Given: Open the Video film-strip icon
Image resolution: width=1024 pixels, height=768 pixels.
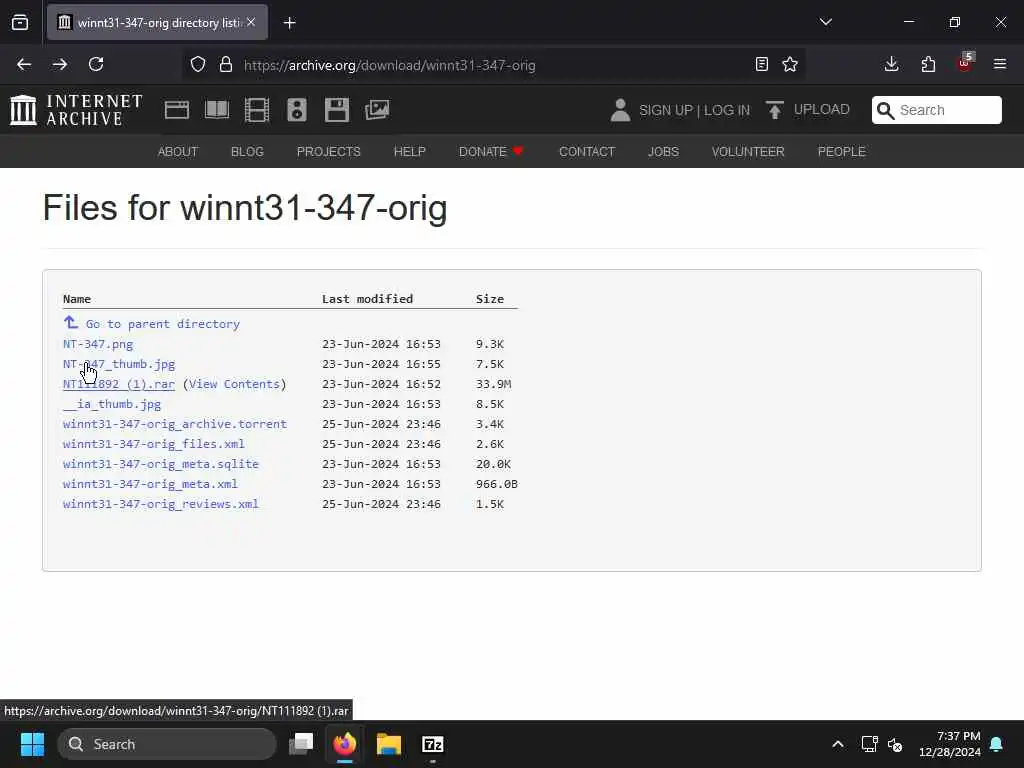Looking at the screenshot, I should (x=257, y=110).
